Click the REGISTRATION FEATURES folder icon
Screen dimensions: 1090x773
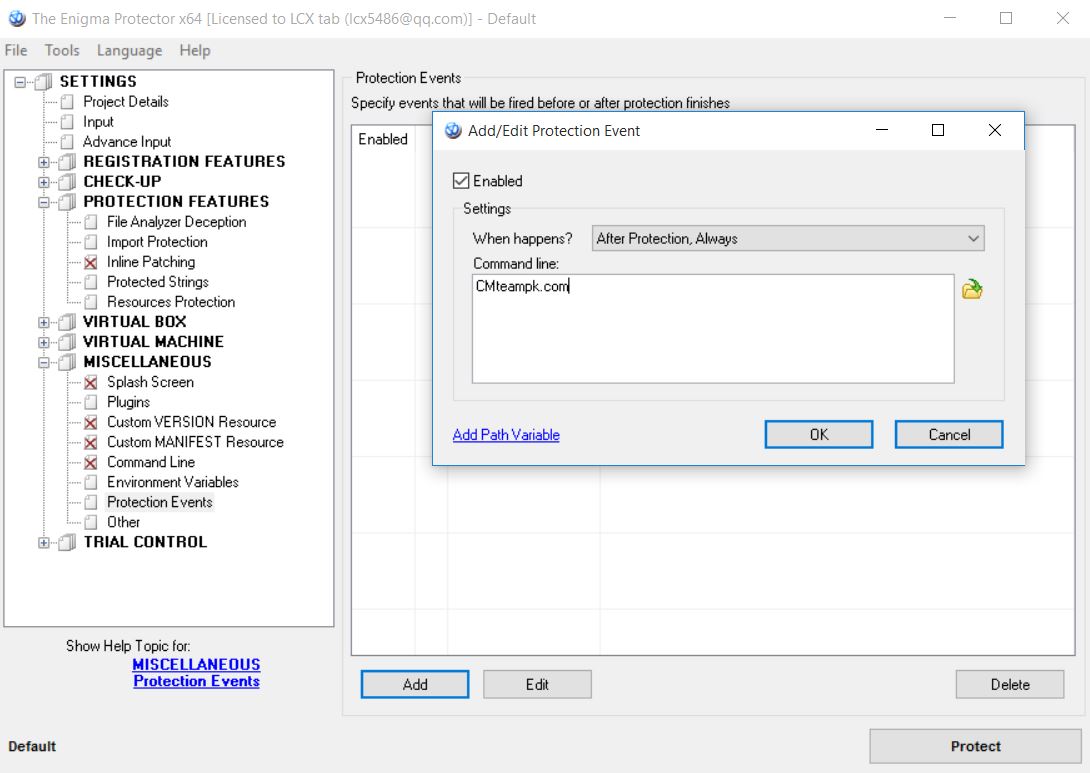(67, 162)
